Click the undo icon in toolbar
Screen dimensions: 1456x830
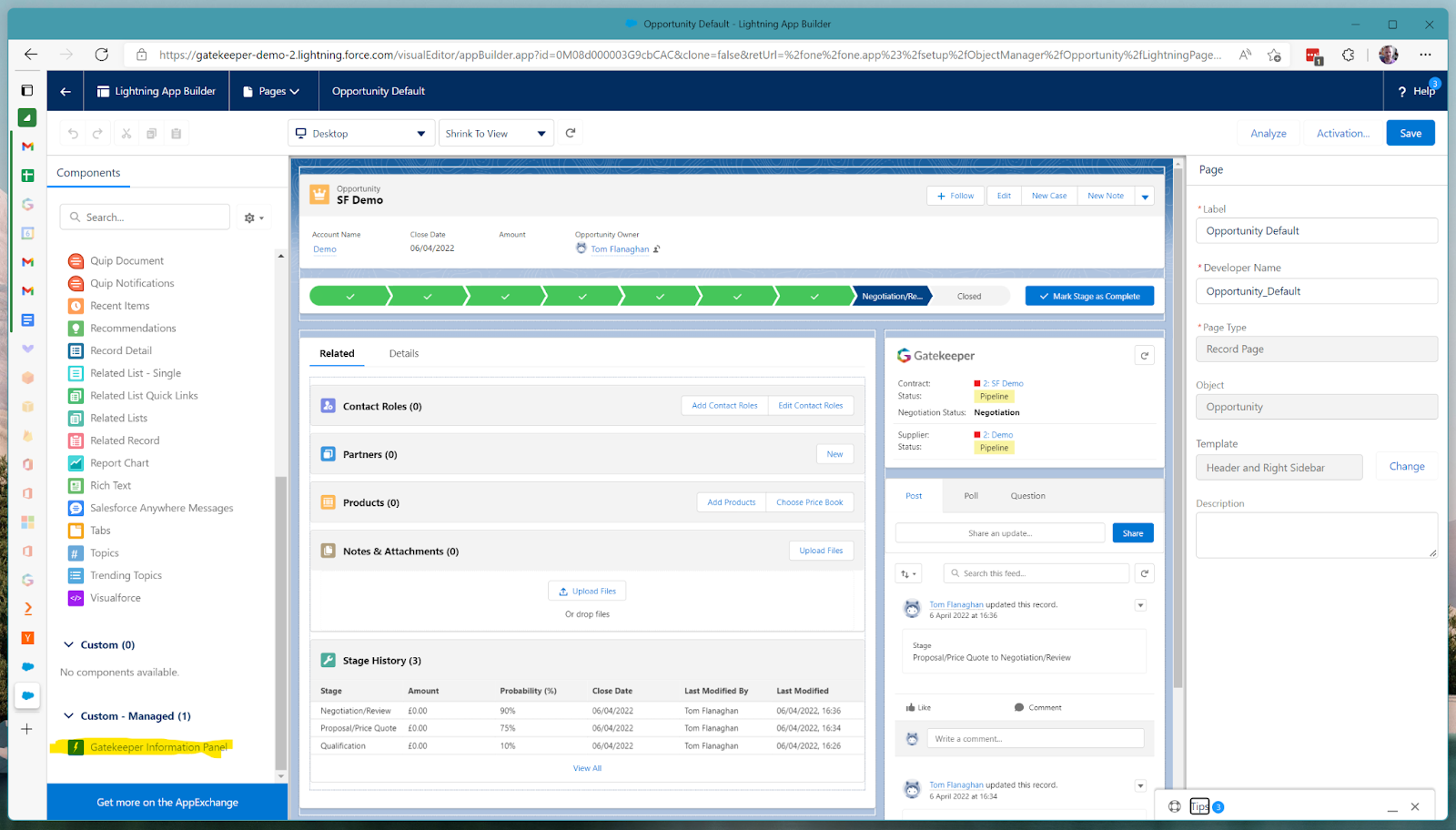73,134
